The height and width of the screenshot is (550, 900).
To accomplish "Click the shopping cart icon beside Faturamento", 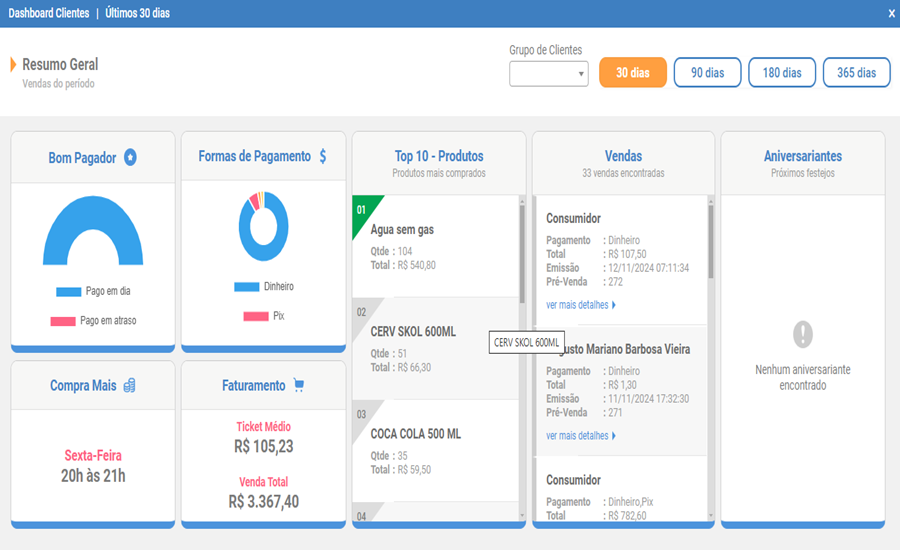I will pyautogui.click(x=298, y=386).
